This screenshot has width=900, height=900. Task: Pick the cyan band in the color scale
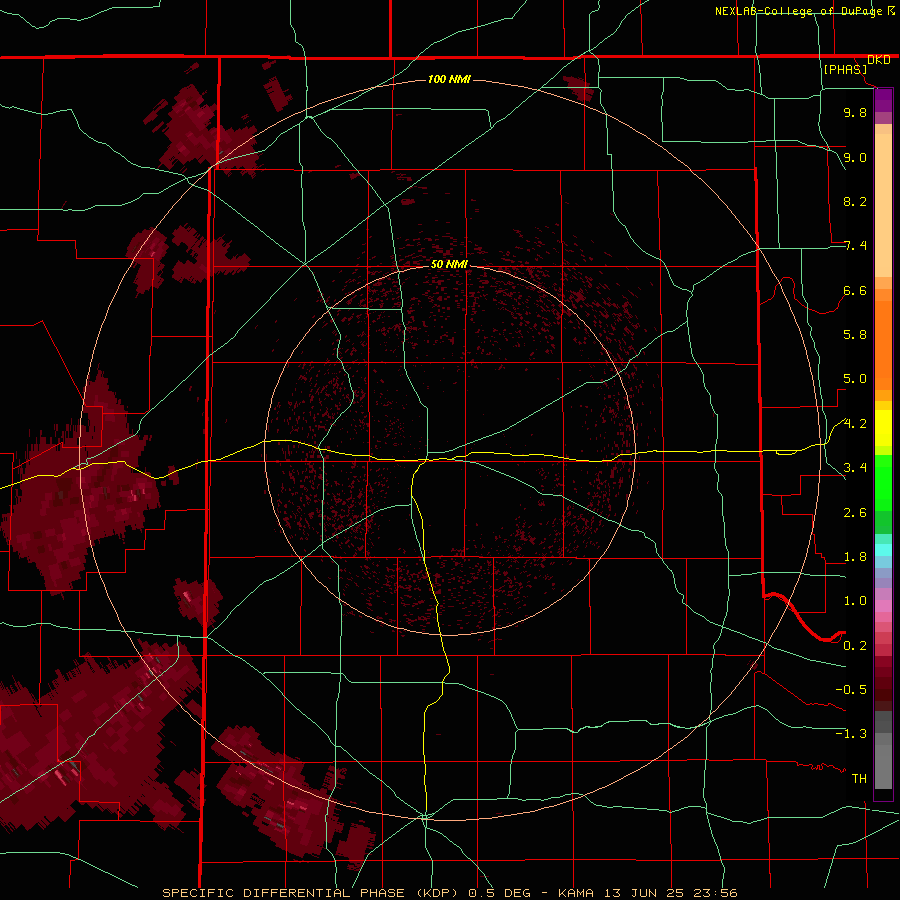pyautogui.click(x=883, y=550)
